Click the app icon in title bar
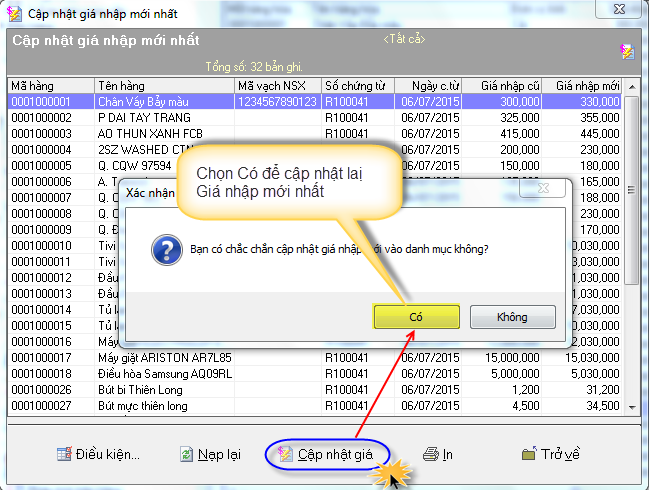 [x=13, y=12]
